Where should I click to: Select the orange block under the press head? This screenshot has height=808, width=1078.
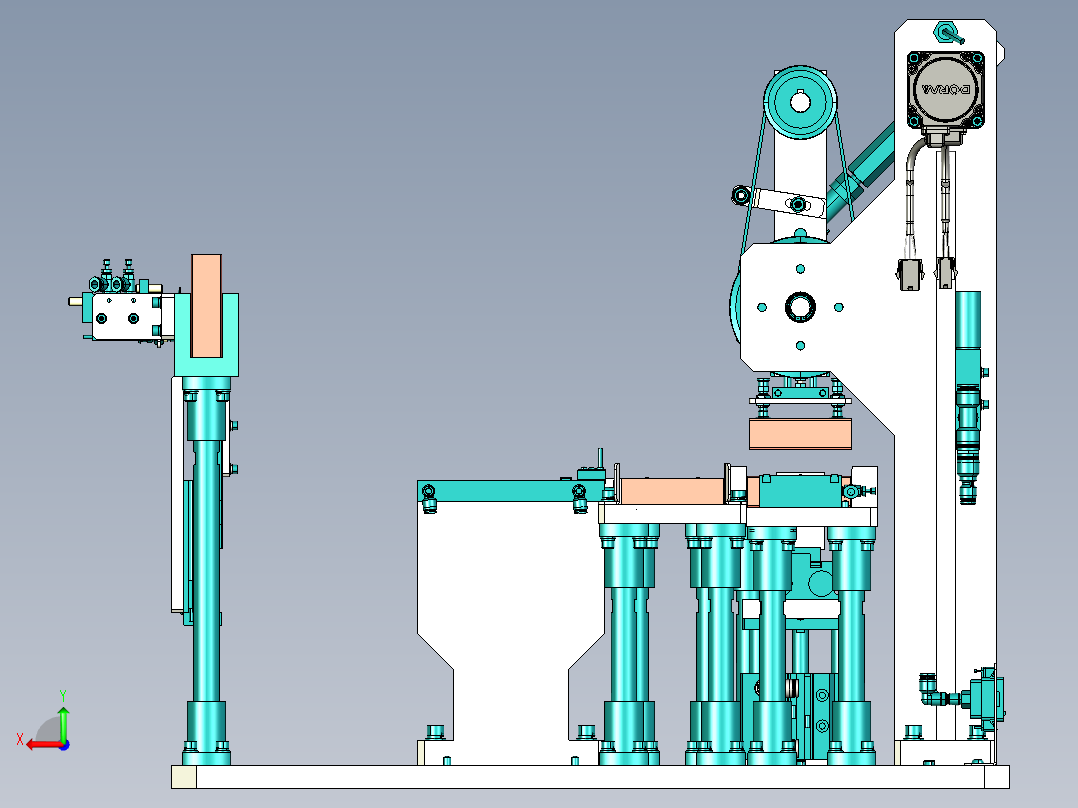(x=800, y=435)
